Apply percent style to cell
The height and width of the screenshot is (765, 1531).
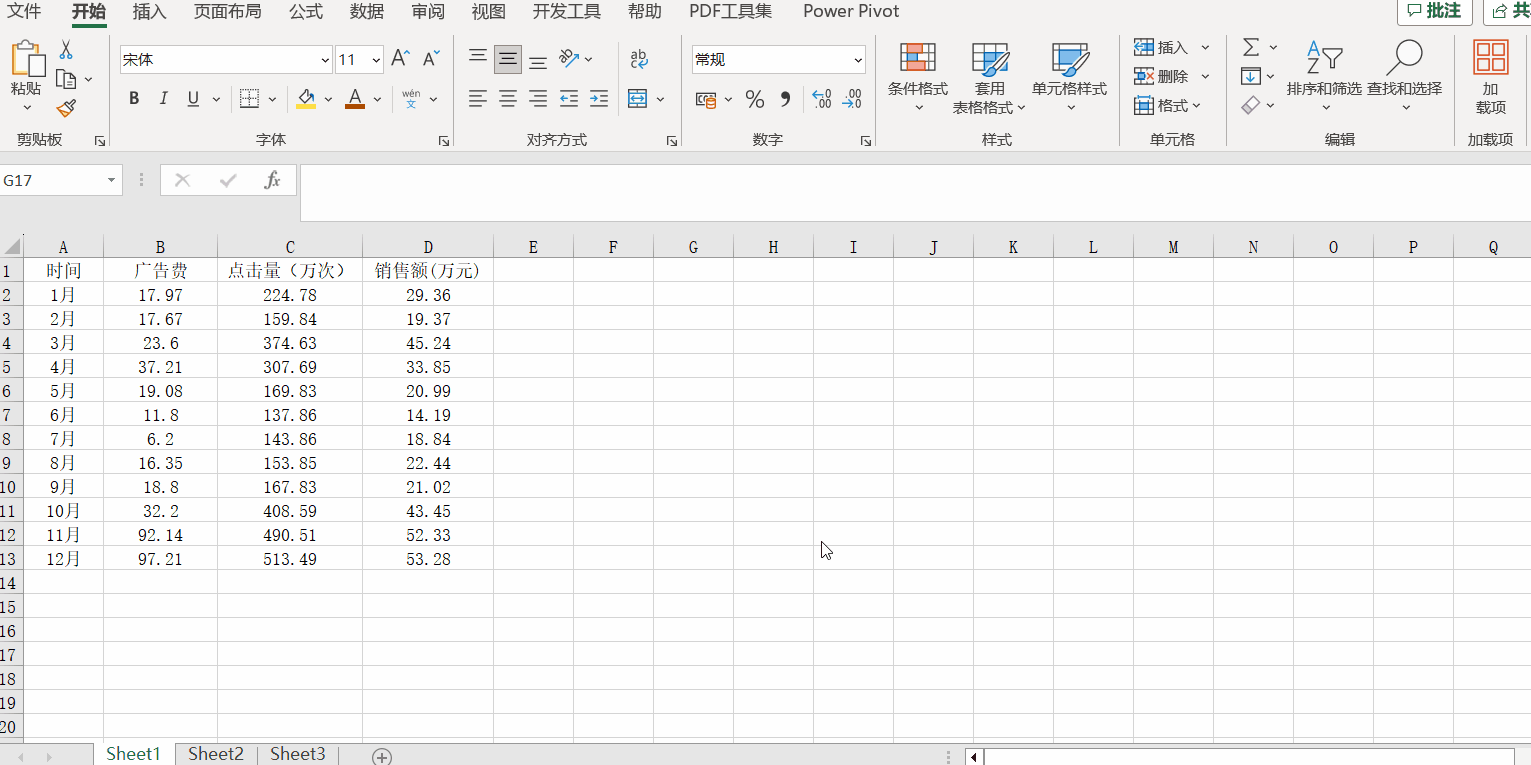pyautogui.click(x=755, y=99)
